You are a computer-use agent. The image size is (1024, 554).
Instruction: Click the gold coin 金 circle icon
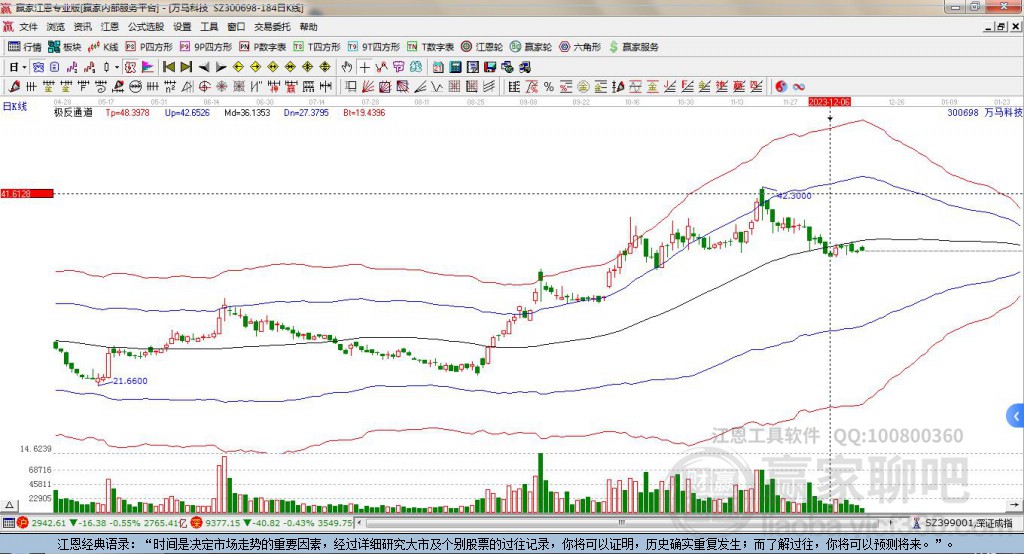click(x=583, y=86)
